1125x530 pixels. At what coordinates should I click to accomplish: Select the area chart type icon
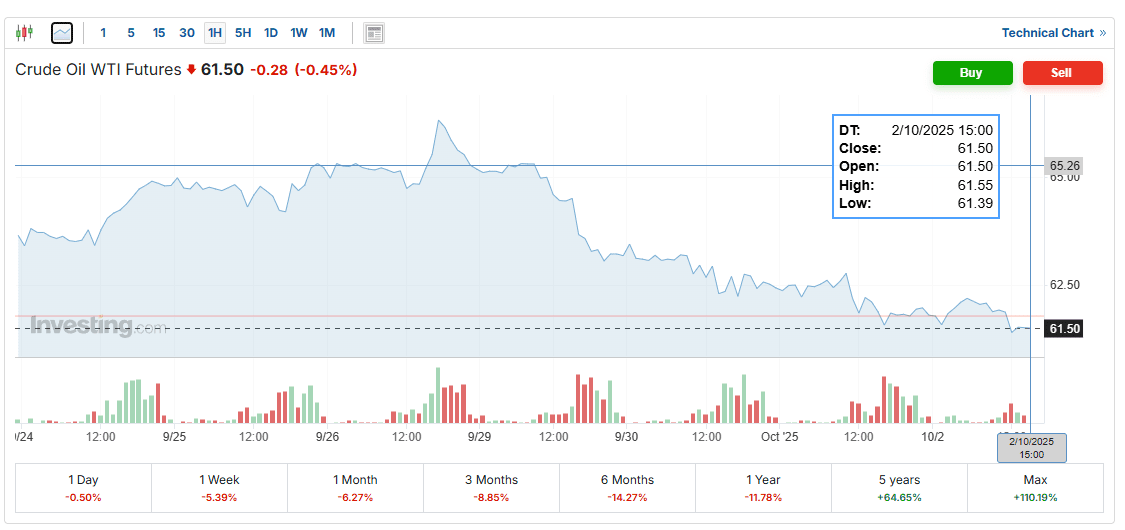(x=62, y=33)
